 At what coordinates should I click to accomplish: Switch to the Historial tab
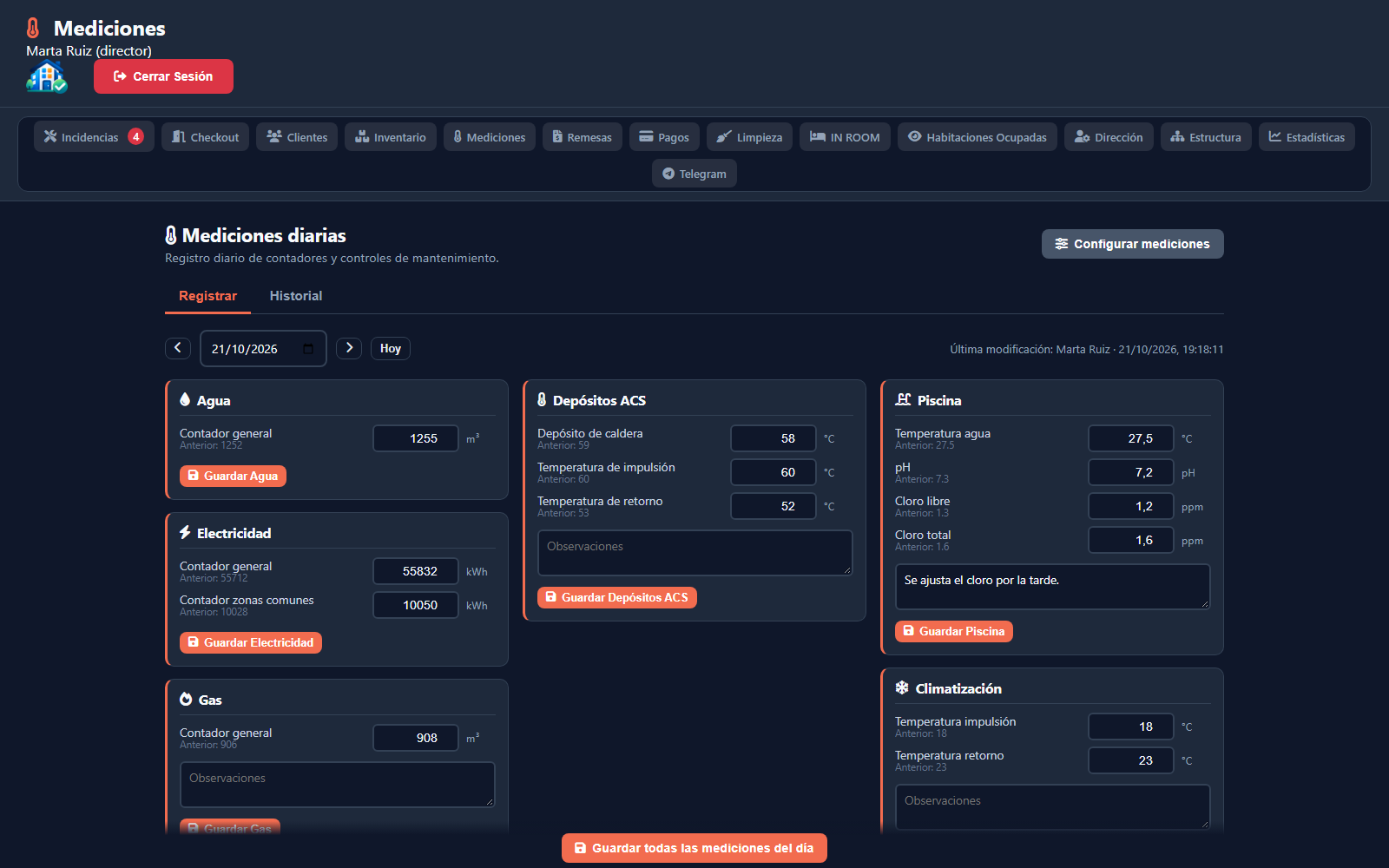pyautogui.click(x=296, y=296)
